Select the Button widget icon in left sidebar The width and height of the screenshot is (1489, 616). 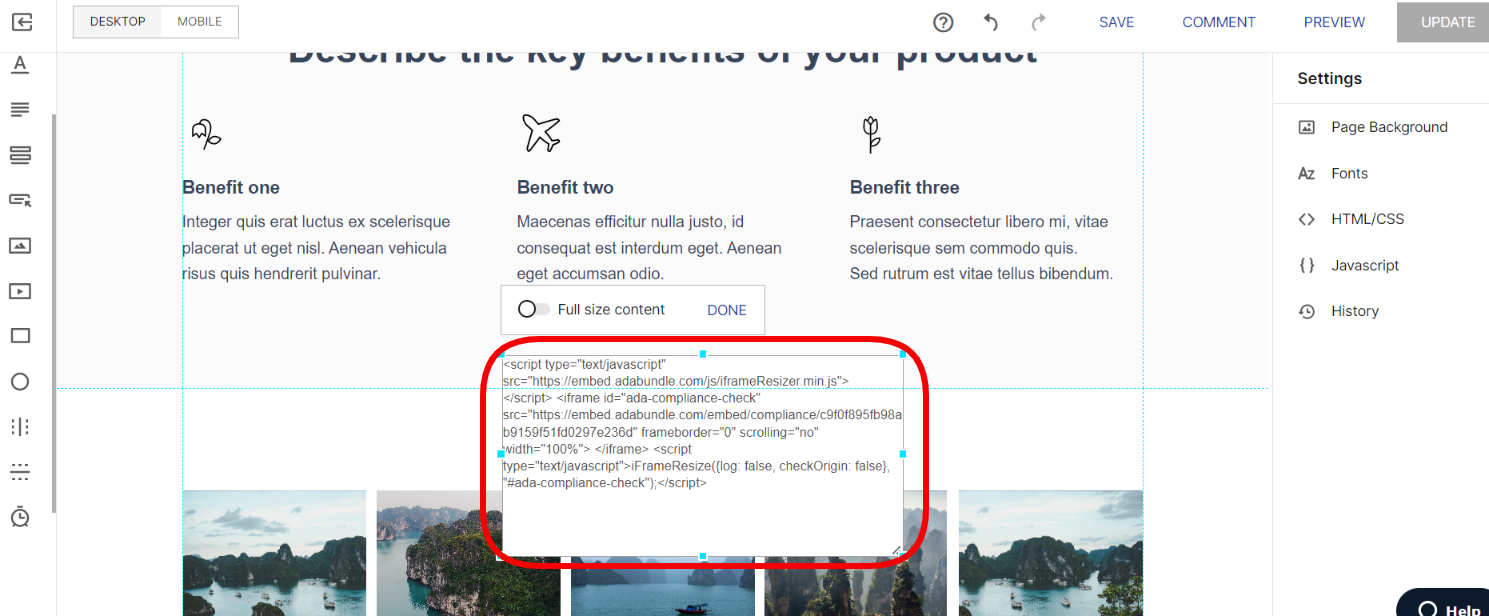[20, 200]
